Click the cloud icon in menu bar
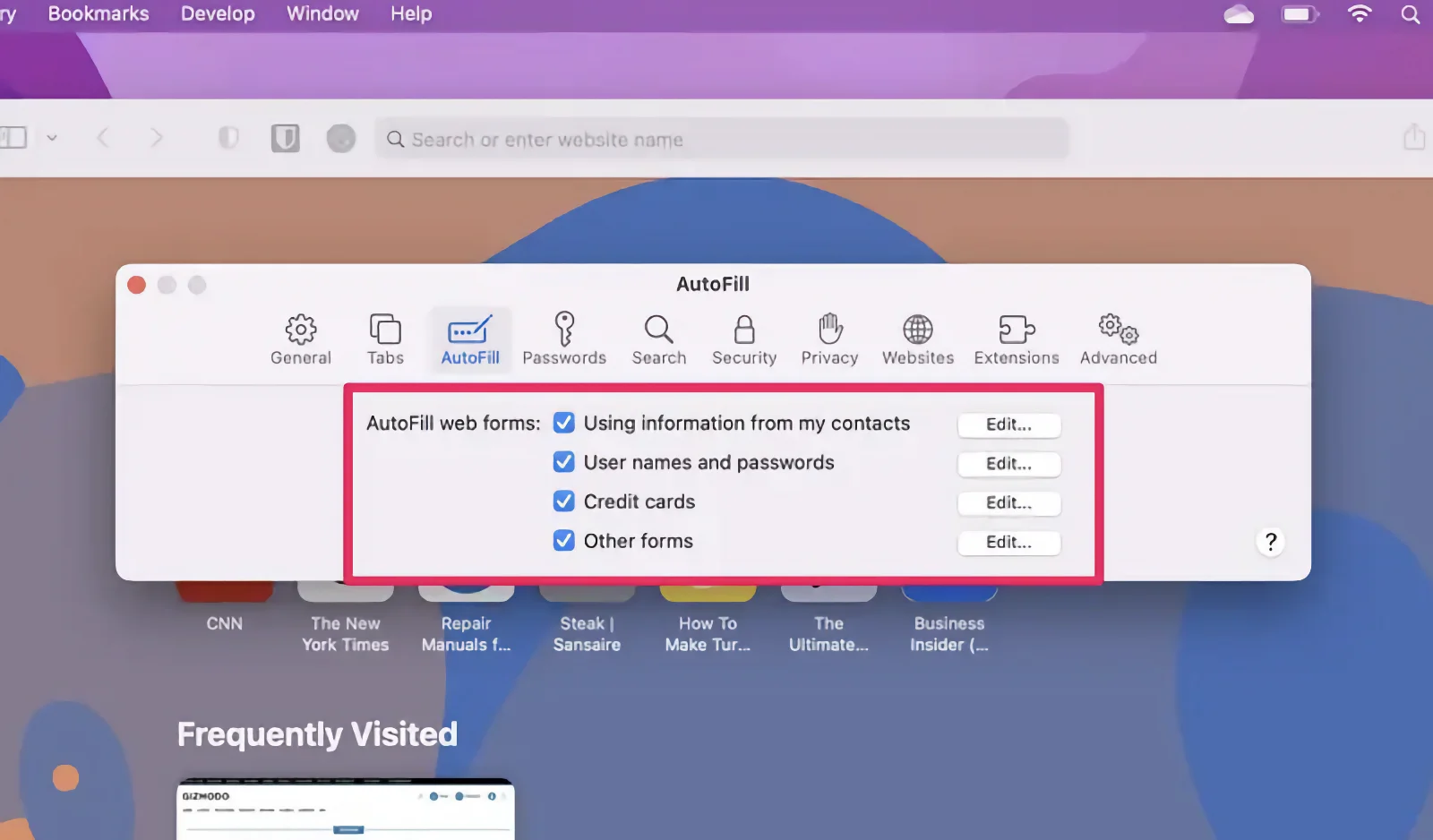Image resolution: width=1433 pixels, height=840 pixels. tap(1239, 14)
